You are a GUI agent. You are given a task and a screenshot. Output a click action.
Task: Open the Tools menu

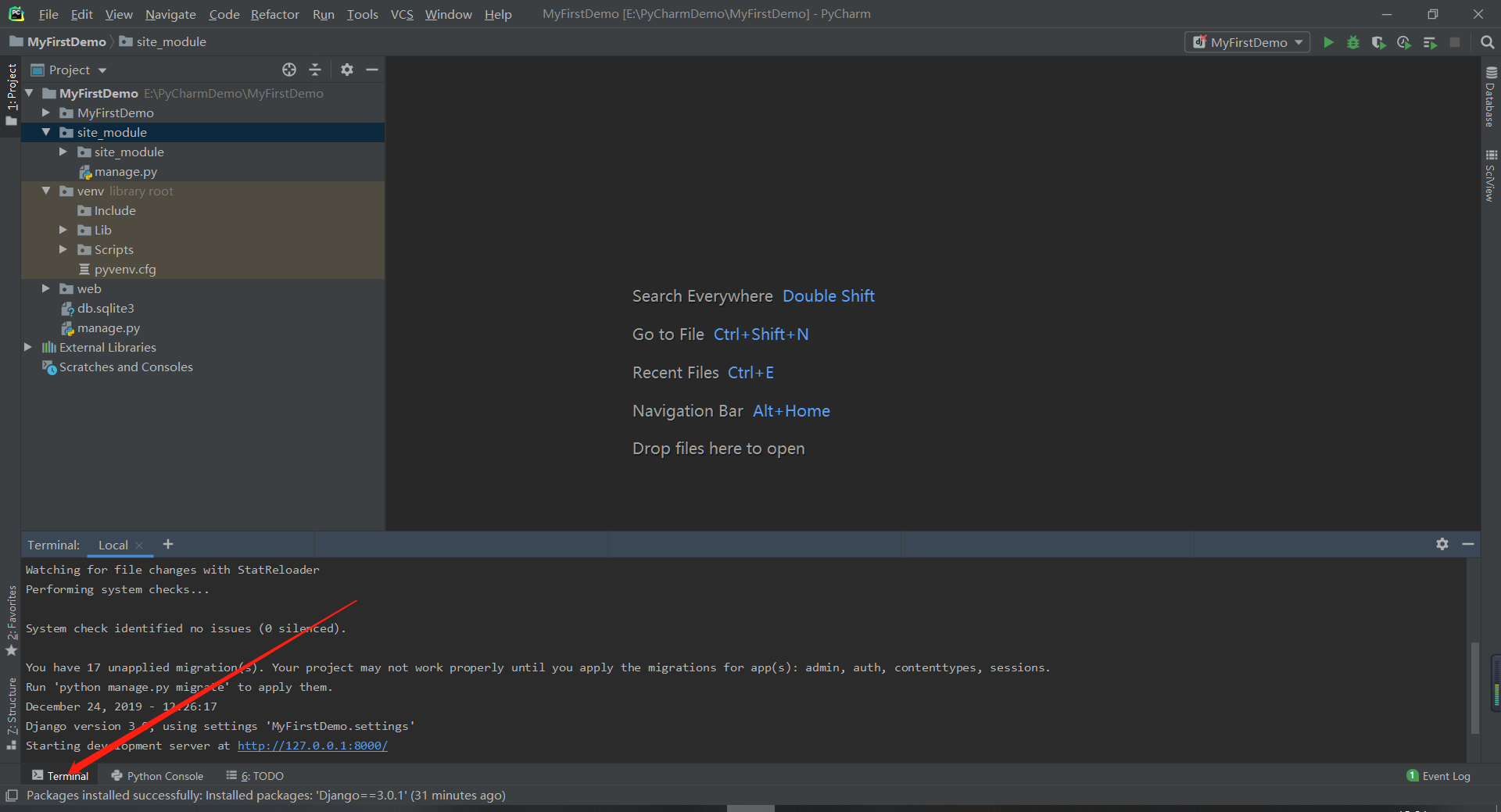(362, 14)
